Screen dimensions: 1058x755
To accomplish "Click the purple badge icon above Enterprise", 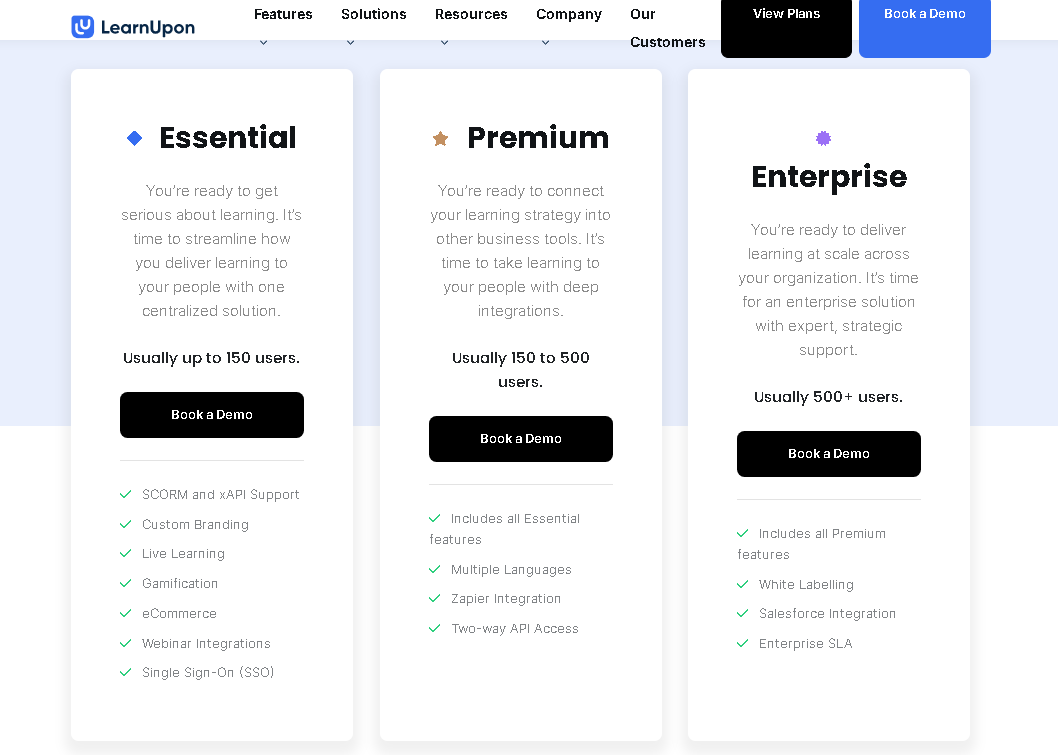I will click(x=823, y=138).
